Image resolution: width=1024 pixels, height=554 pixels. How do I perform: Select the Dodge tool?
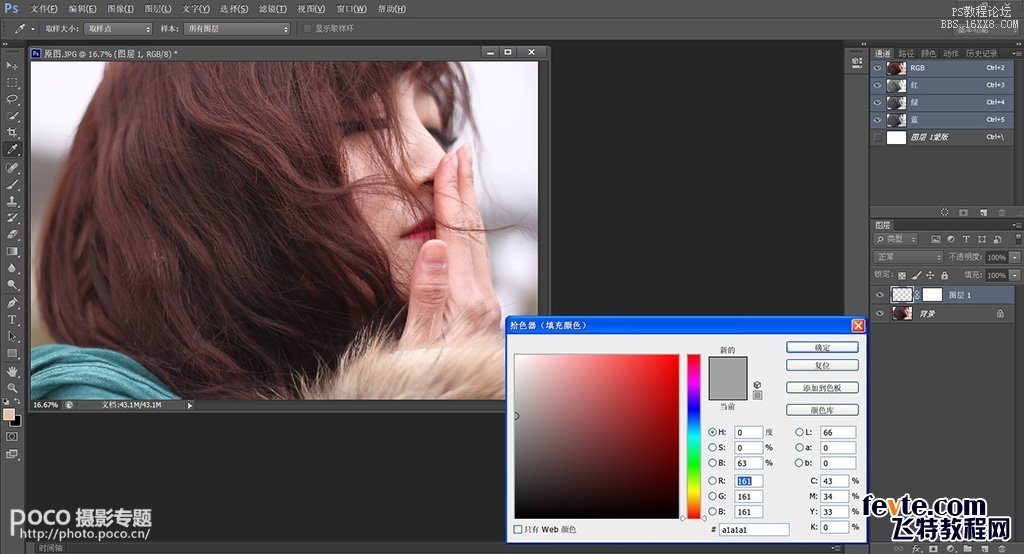12,285
